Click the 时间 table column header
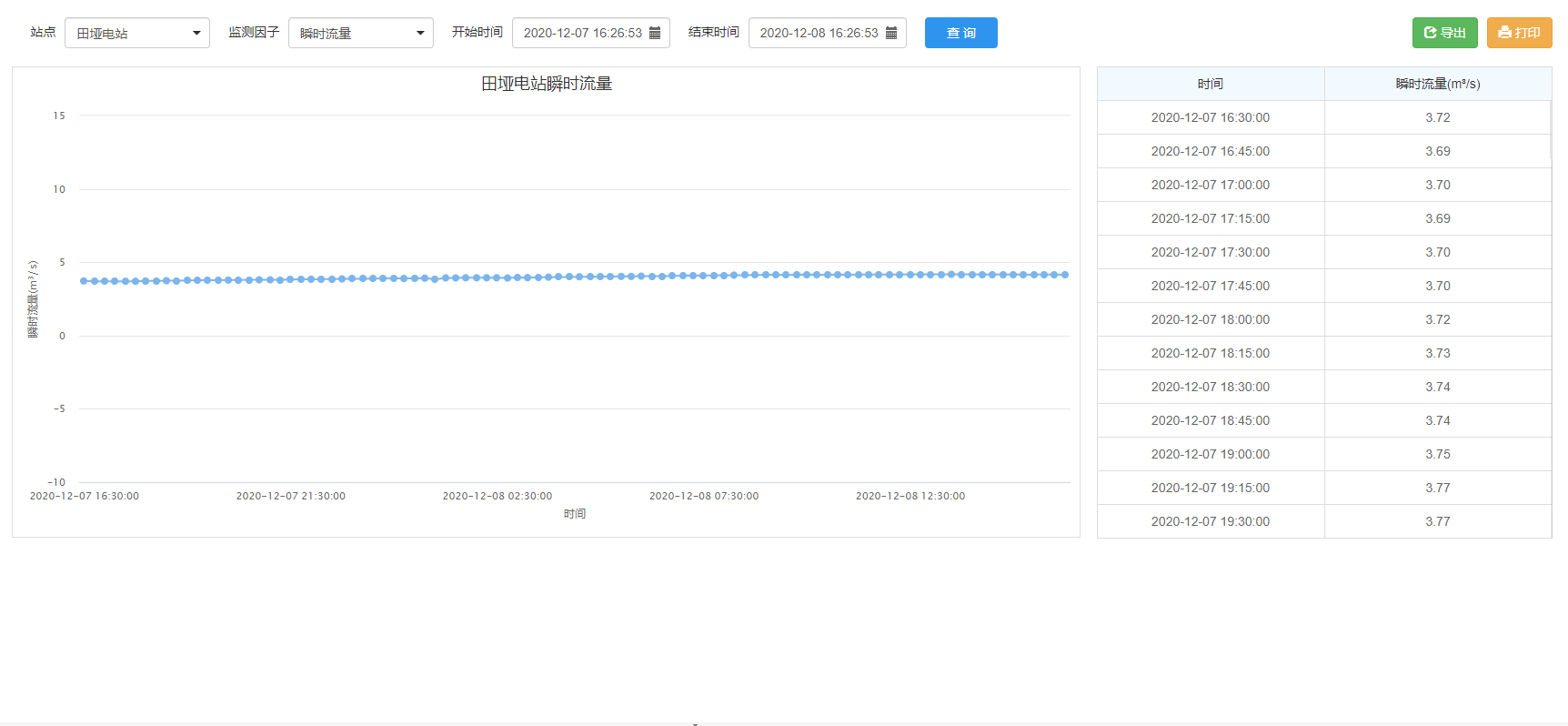Screen dimensions: 1568x726 [x=1211, y=84]
